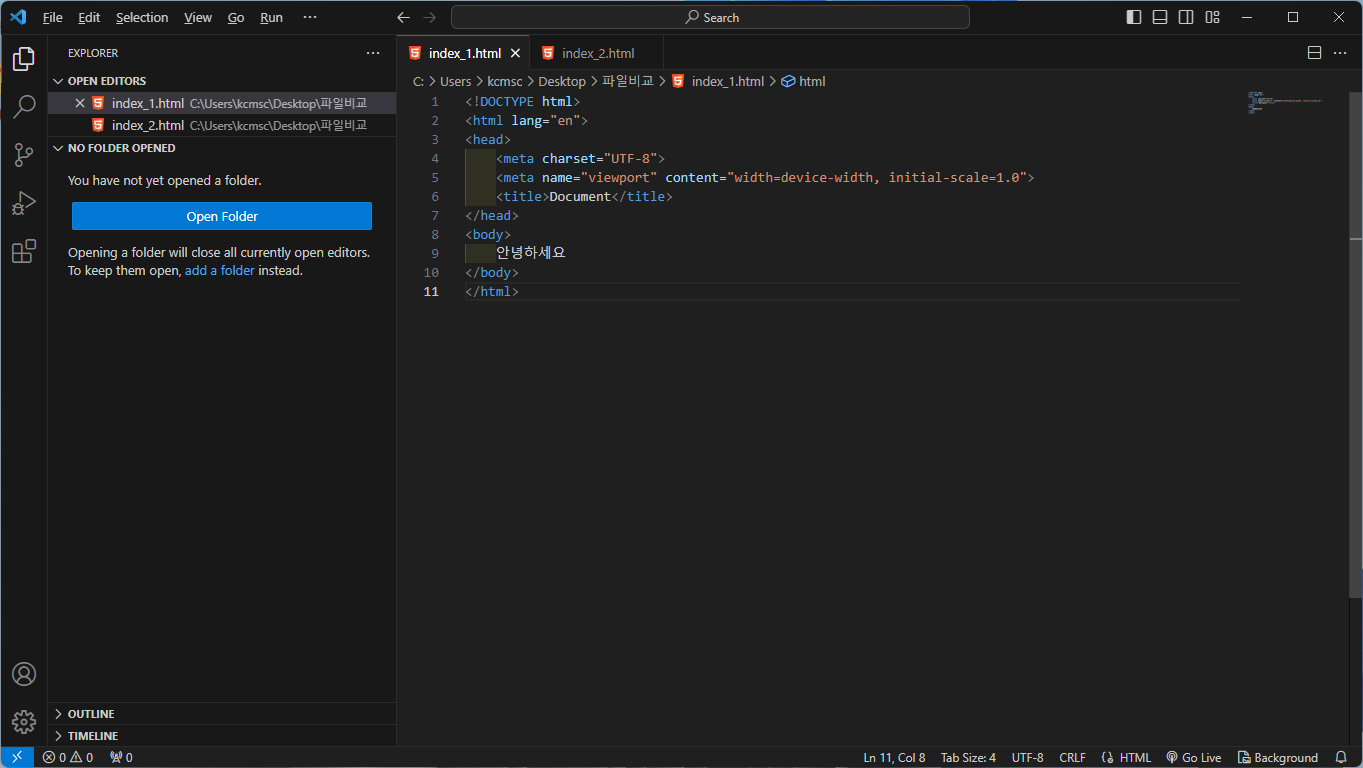Open the File menu
Image resolution: width=1363 pixels, height=768 pixels.
(53, 17)
